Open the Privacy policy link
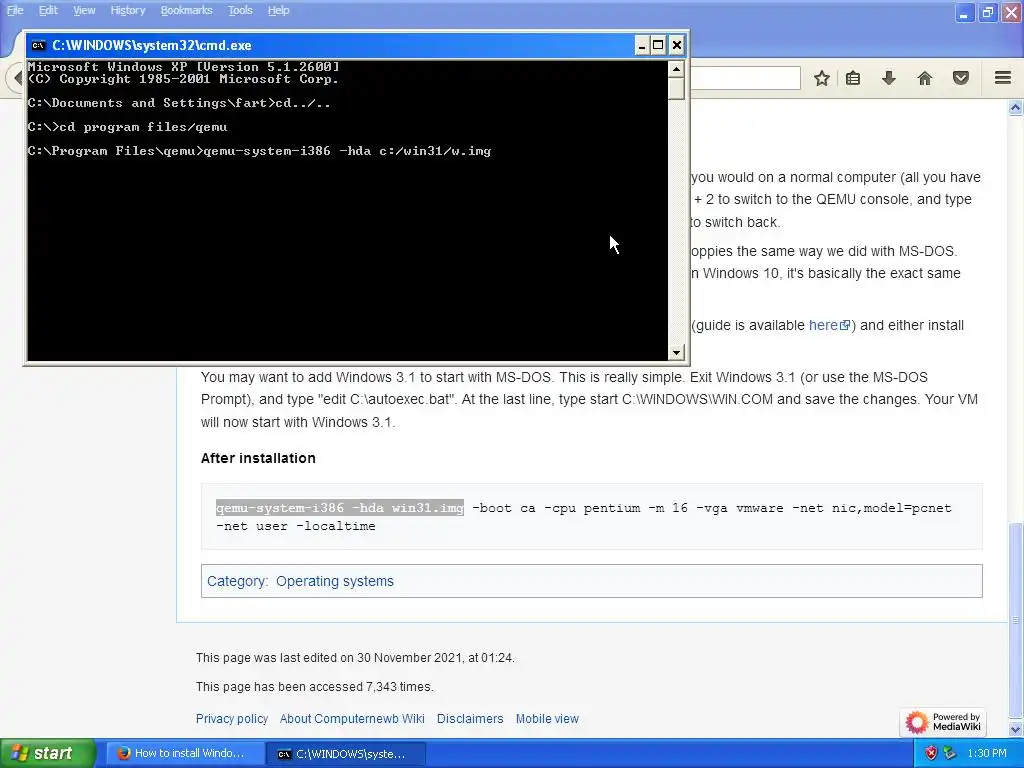 coord(232,718)
